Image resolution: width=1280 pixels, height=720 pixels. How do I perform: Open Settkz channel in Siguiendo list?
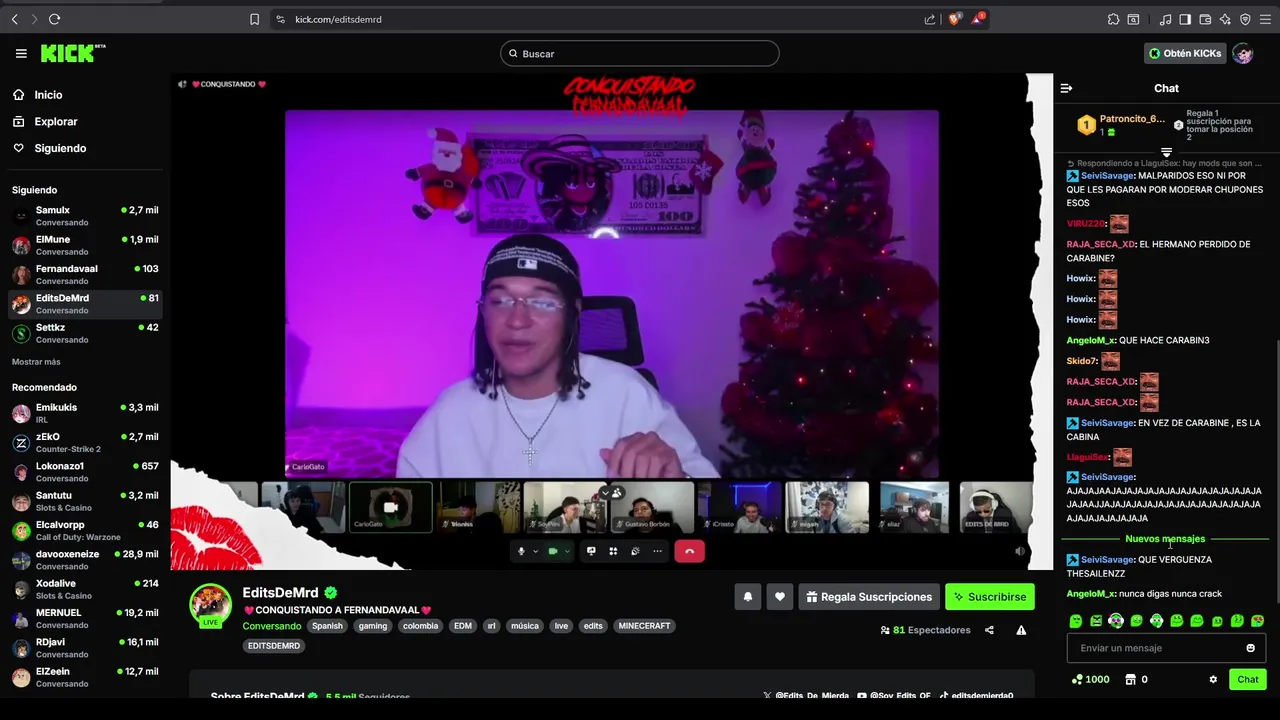click(x=85, y=333)
